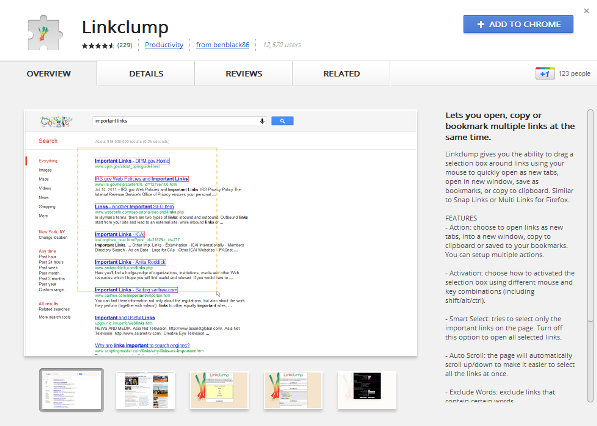Image resolution: width=597 pixels, height=426 pixels.
Task: Switch to the Reviews tab
Action: coord(244,73)
